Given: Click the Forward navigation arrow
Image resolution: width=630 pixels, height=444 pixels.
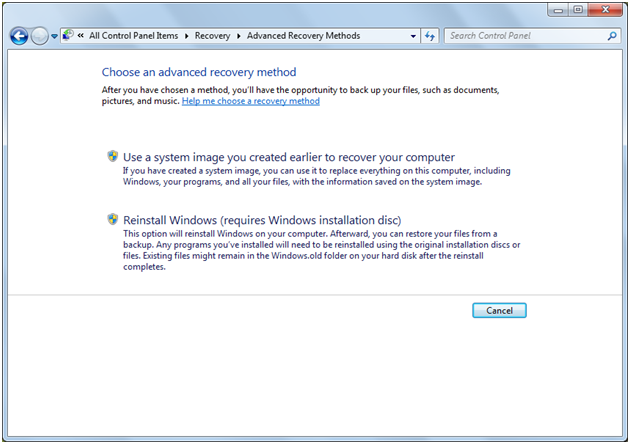Looking at the screenshot, I should pyautogui.click(x=39, y=36).
